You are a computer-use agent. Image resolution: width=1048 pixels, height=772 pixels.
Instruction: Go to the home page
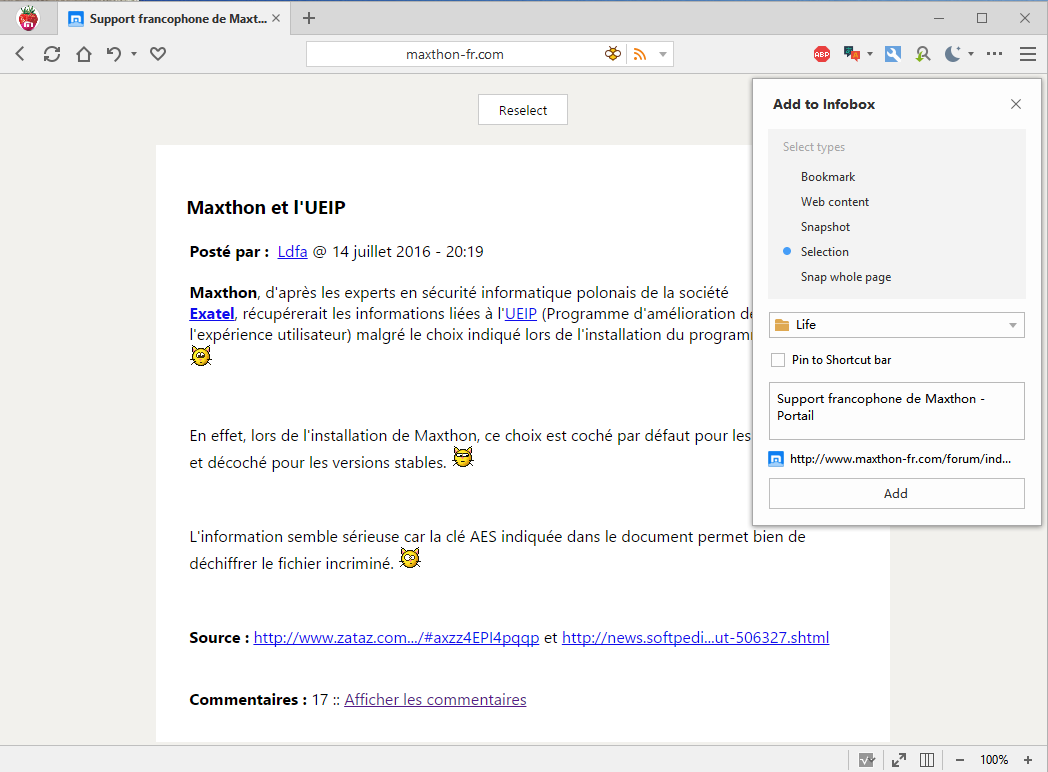(84, 54)
